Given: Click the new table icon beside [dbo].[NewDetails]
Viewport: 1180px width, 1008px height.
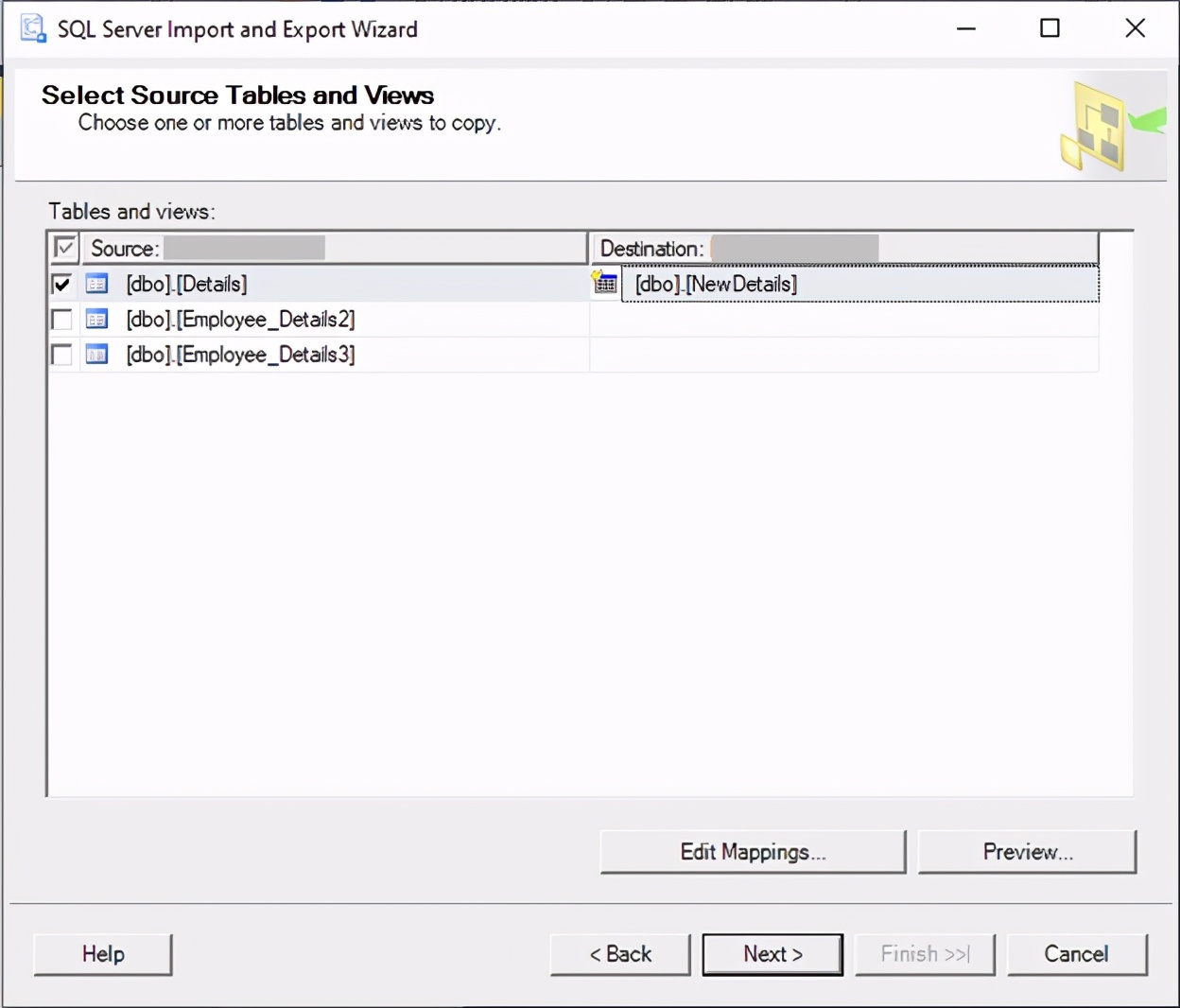Looking at the screenshot, I should [604, 282].
